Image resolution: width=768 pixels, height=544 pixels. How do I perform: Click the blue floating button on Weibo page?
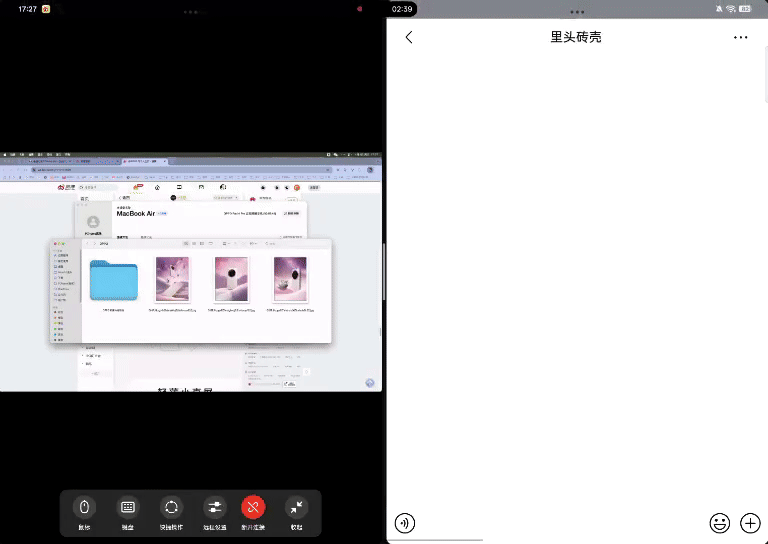click(370, 383)
